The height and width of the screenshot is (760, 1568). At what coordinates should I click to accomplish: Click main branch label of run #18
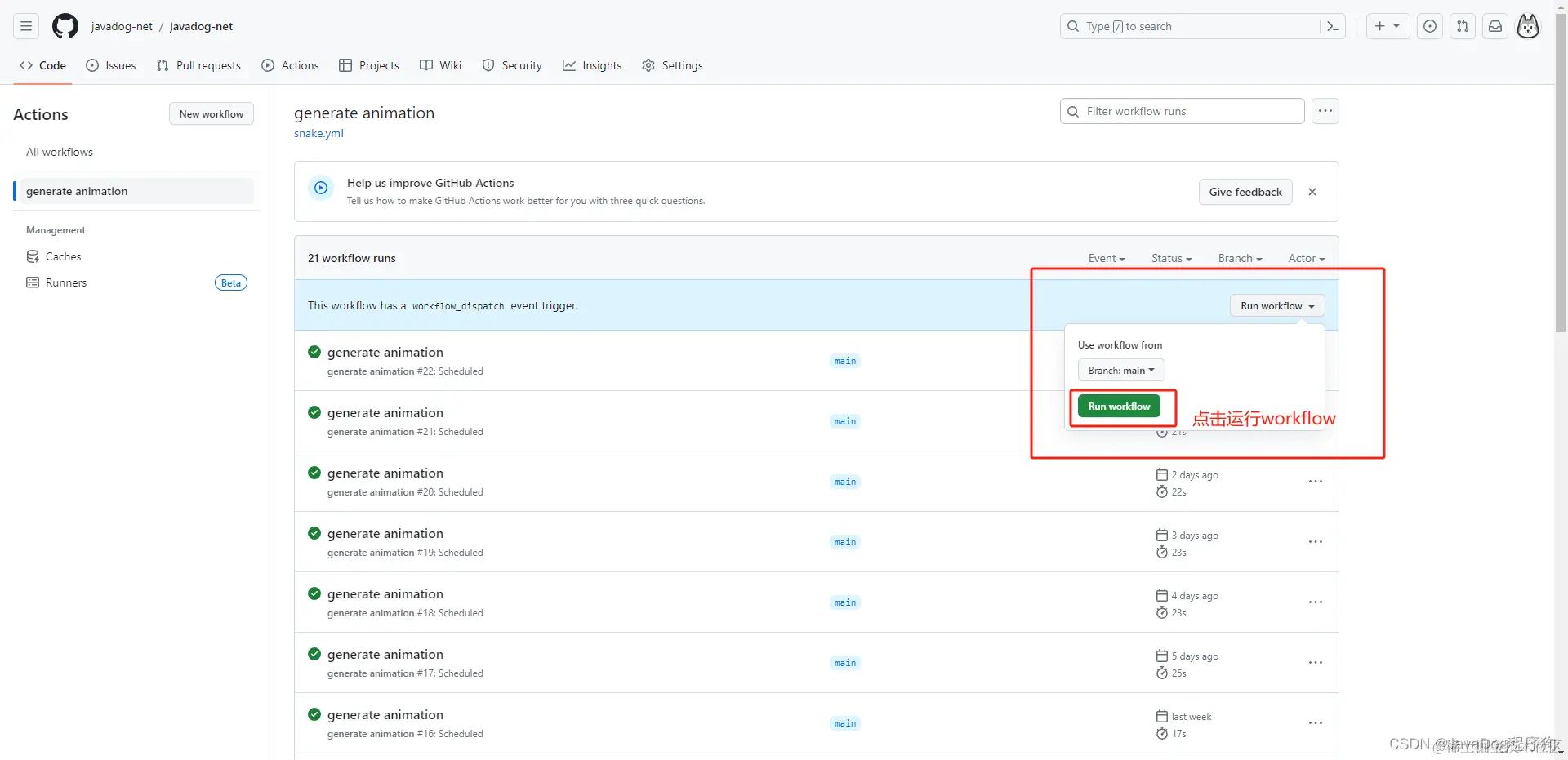(845, 602)
